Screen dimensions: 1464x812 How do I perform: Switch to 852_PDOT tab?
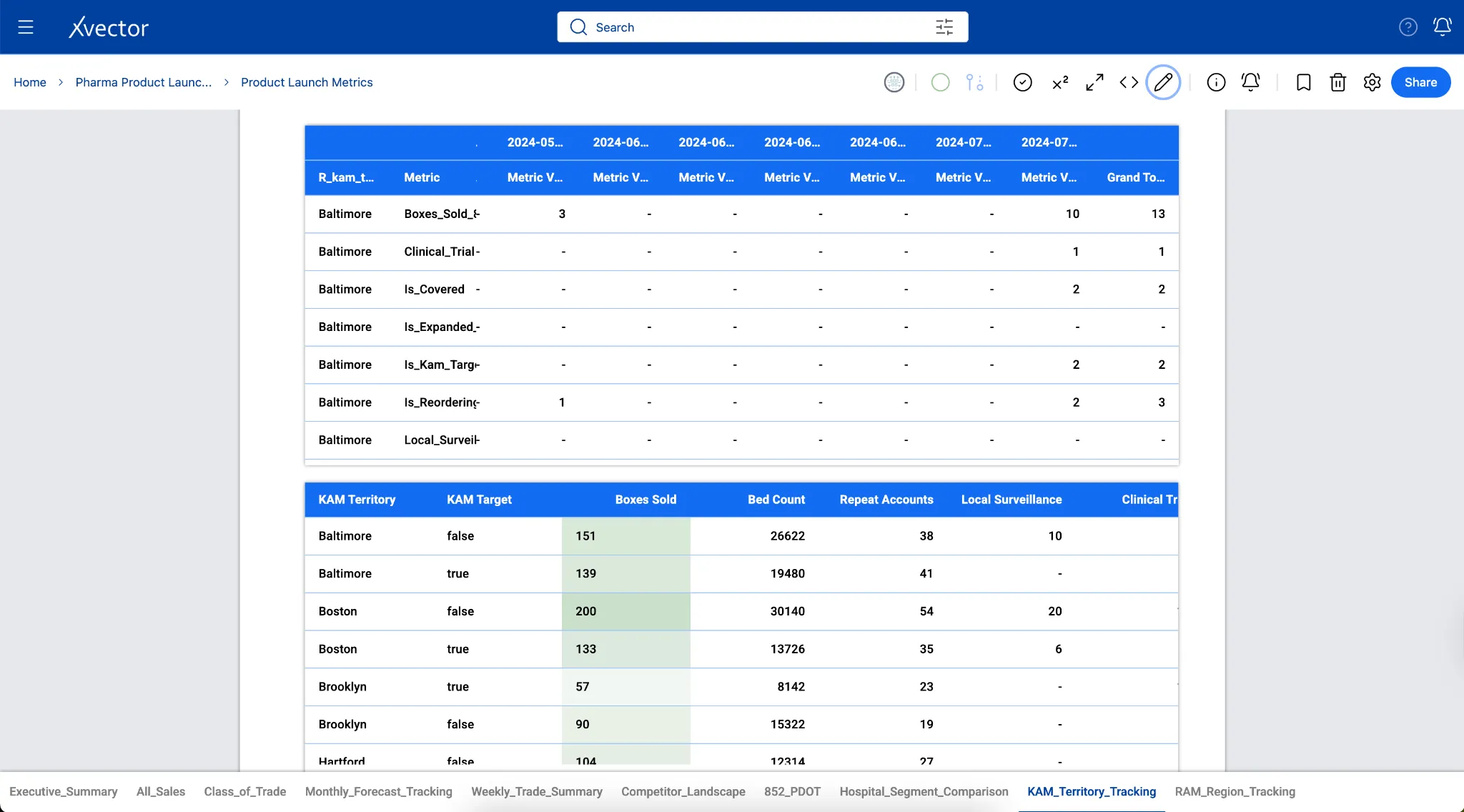click(793, 791)
